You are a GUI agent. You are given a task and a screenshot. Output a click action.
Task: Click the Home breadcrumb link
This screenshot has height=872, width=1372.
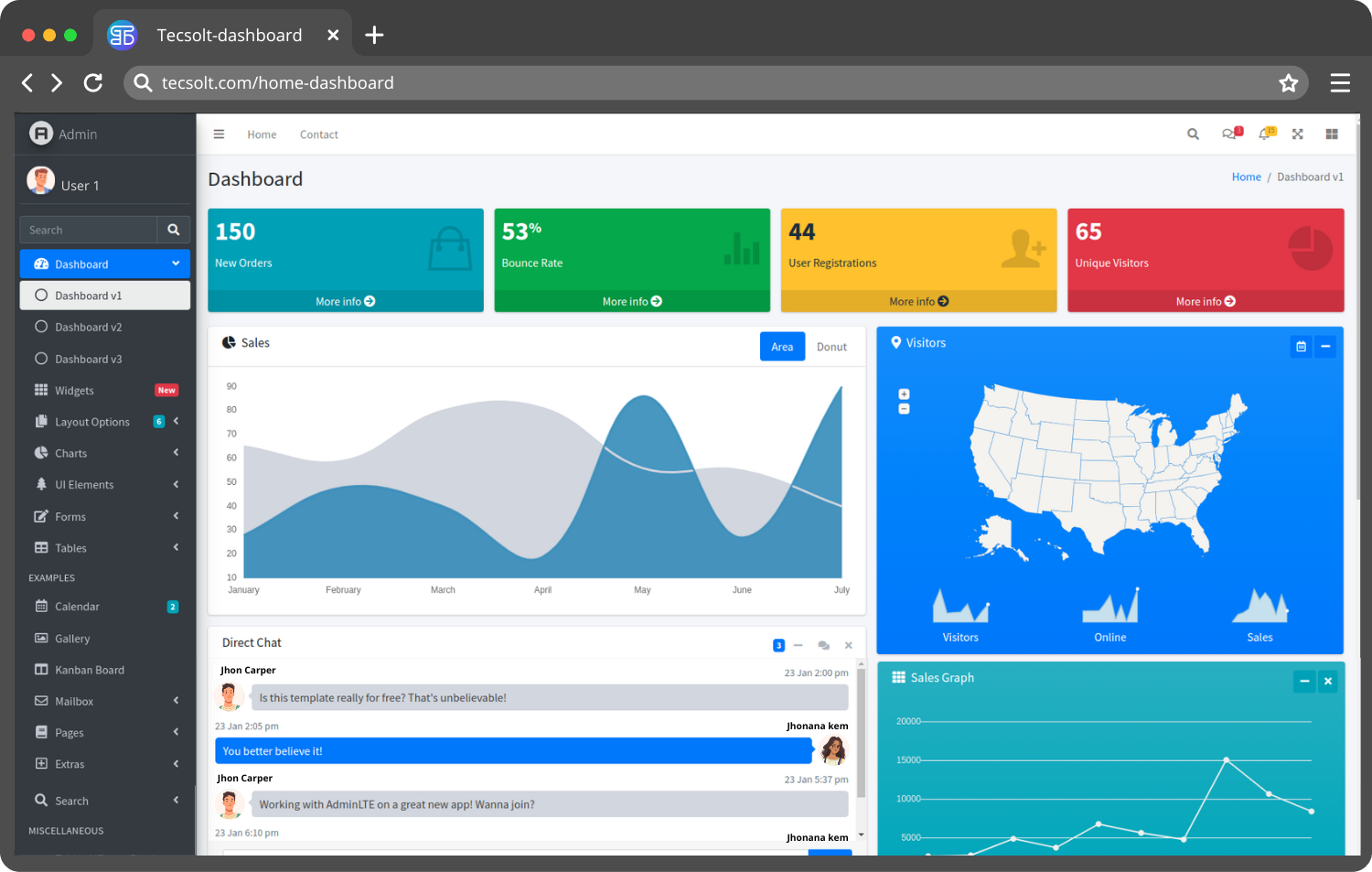1246,178
